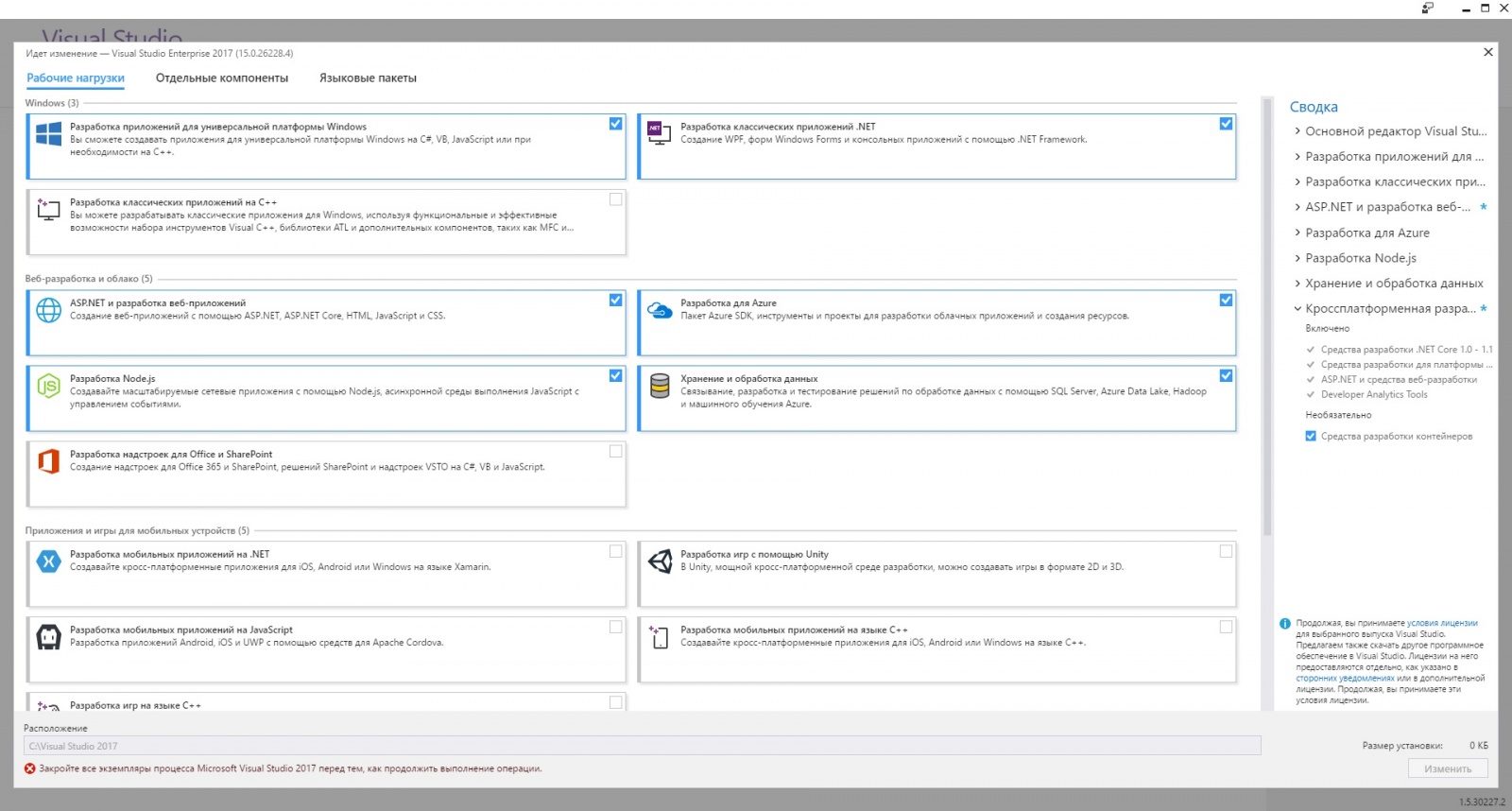Click 'Средства разработки .NET Core 1.0 - 1.1' in the summary

coord(1407,350)
